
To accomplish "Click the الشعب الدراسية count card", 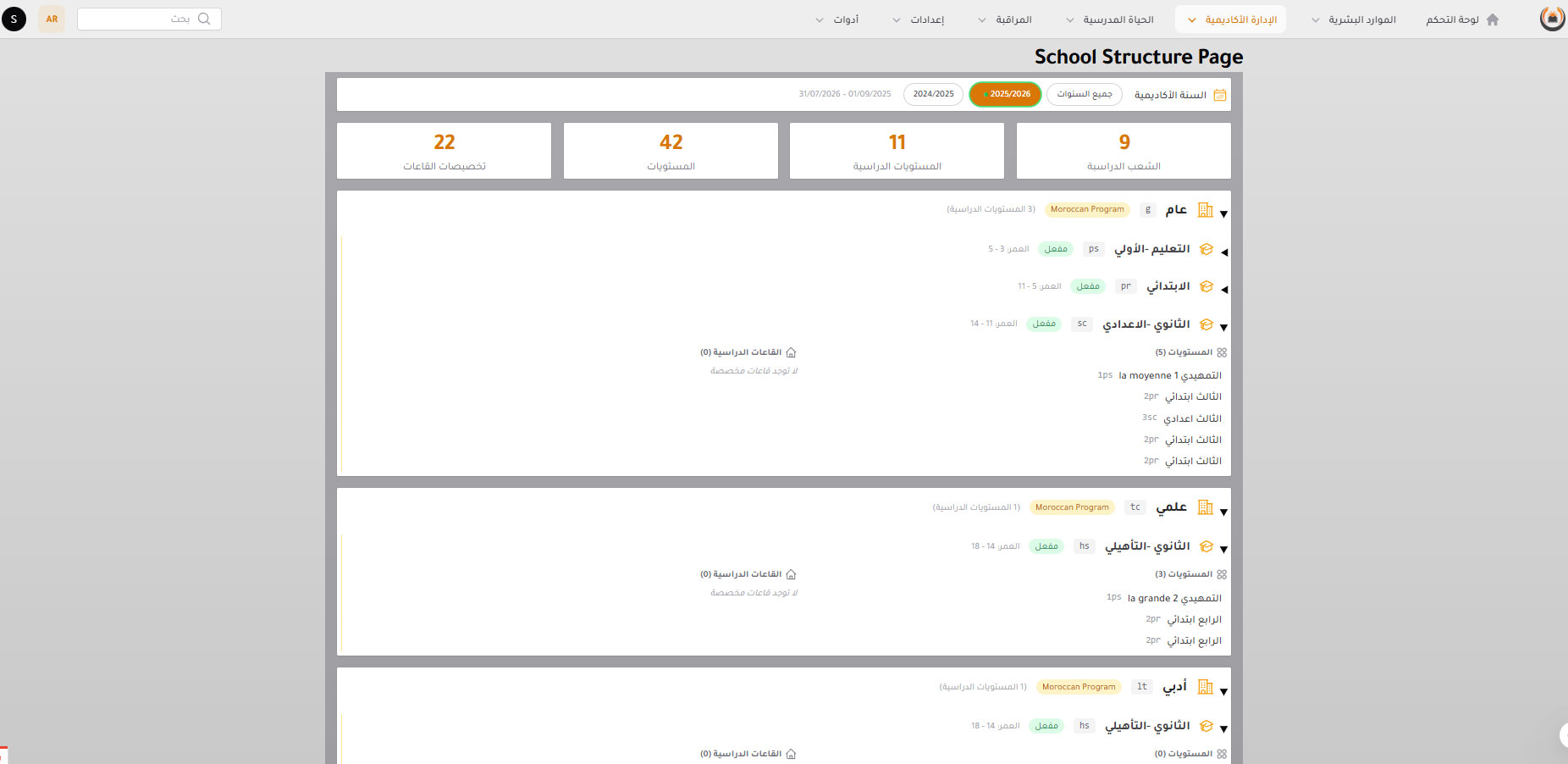I will 1124,151.
